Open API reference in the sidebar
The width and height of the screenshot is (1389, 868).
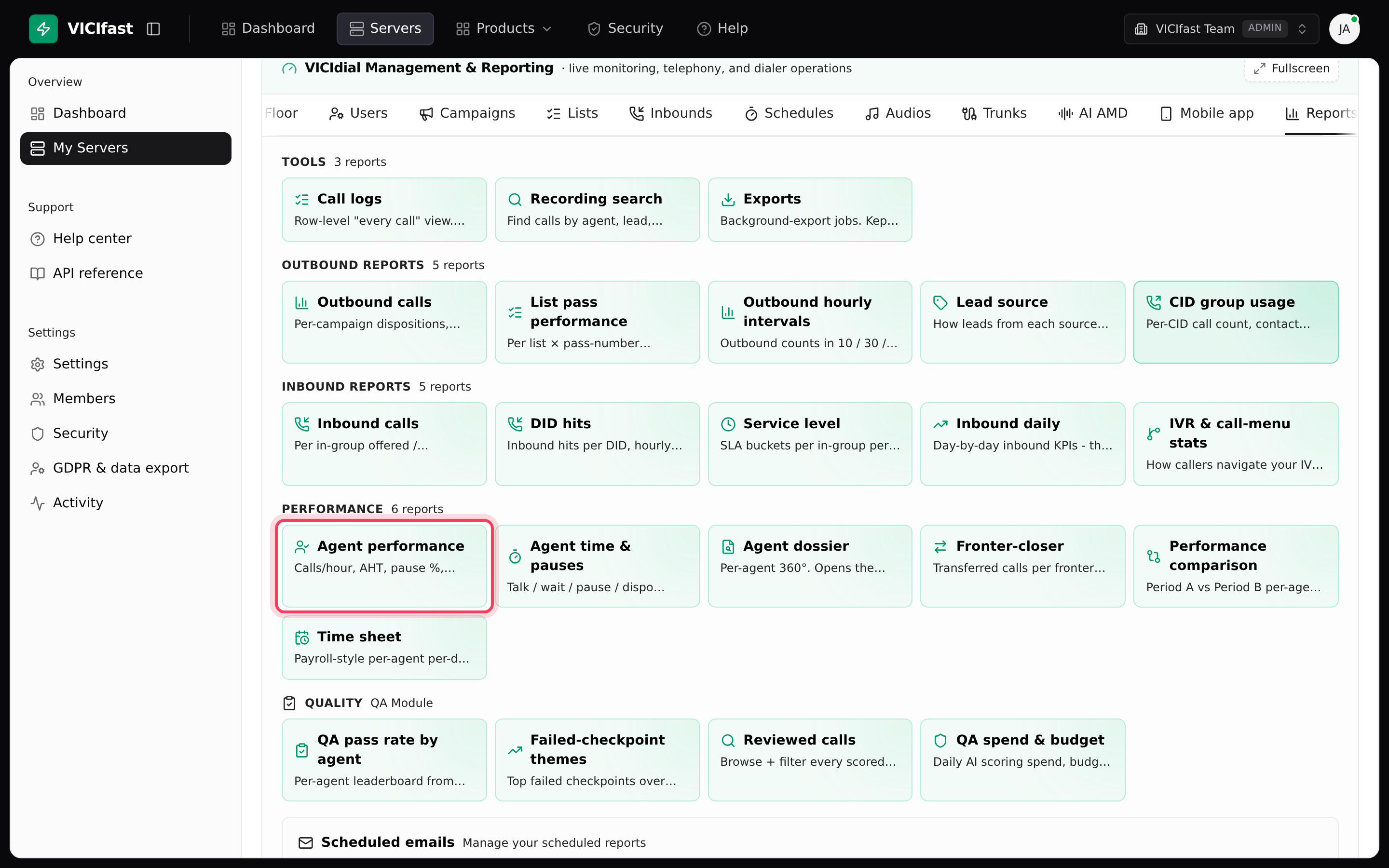click(126, 273)
